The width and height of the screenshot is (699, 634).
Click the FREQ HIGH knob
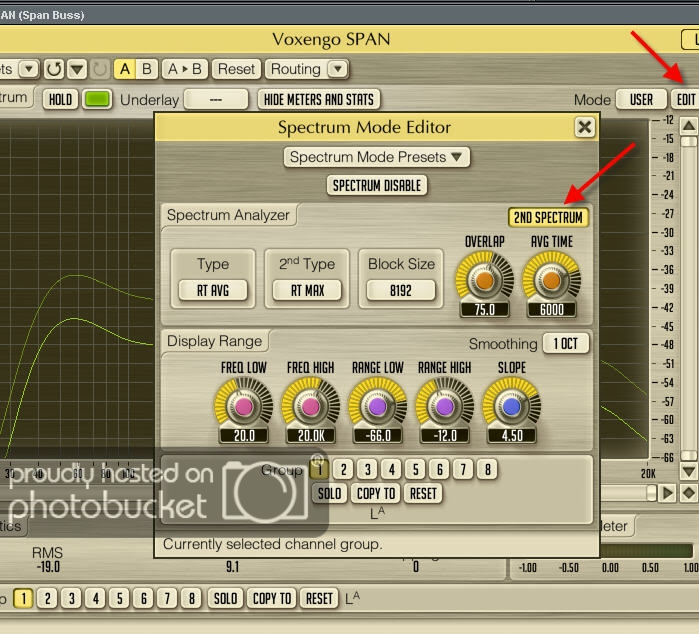point(310,406)
